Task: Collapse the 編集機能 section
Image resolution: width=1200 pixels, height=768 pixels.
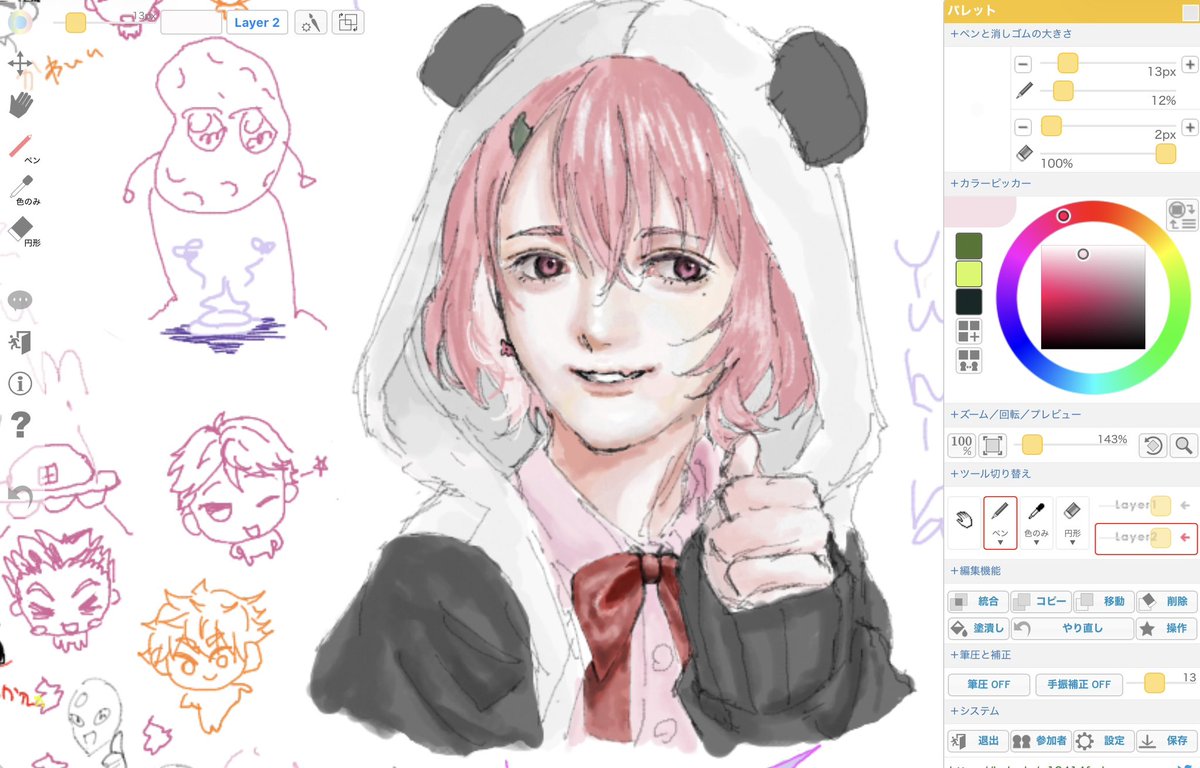Action: (x=975, y=571)
